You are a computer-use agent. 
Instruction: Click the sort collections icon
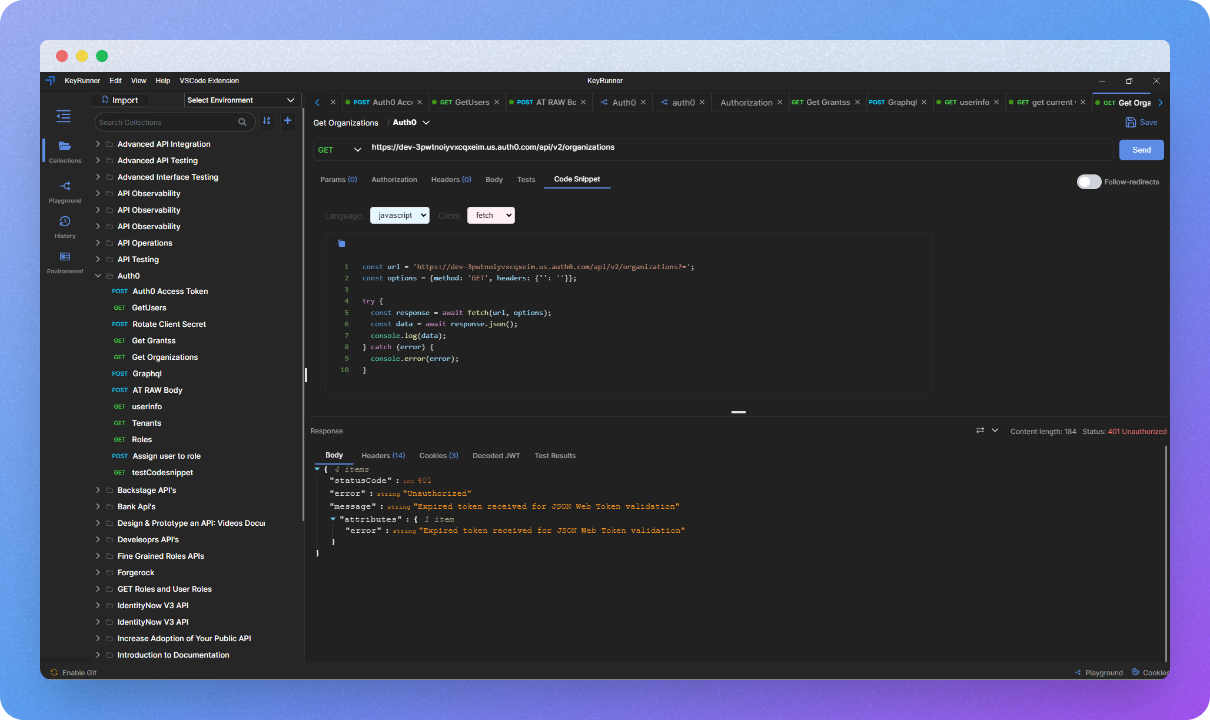[267, 121]
